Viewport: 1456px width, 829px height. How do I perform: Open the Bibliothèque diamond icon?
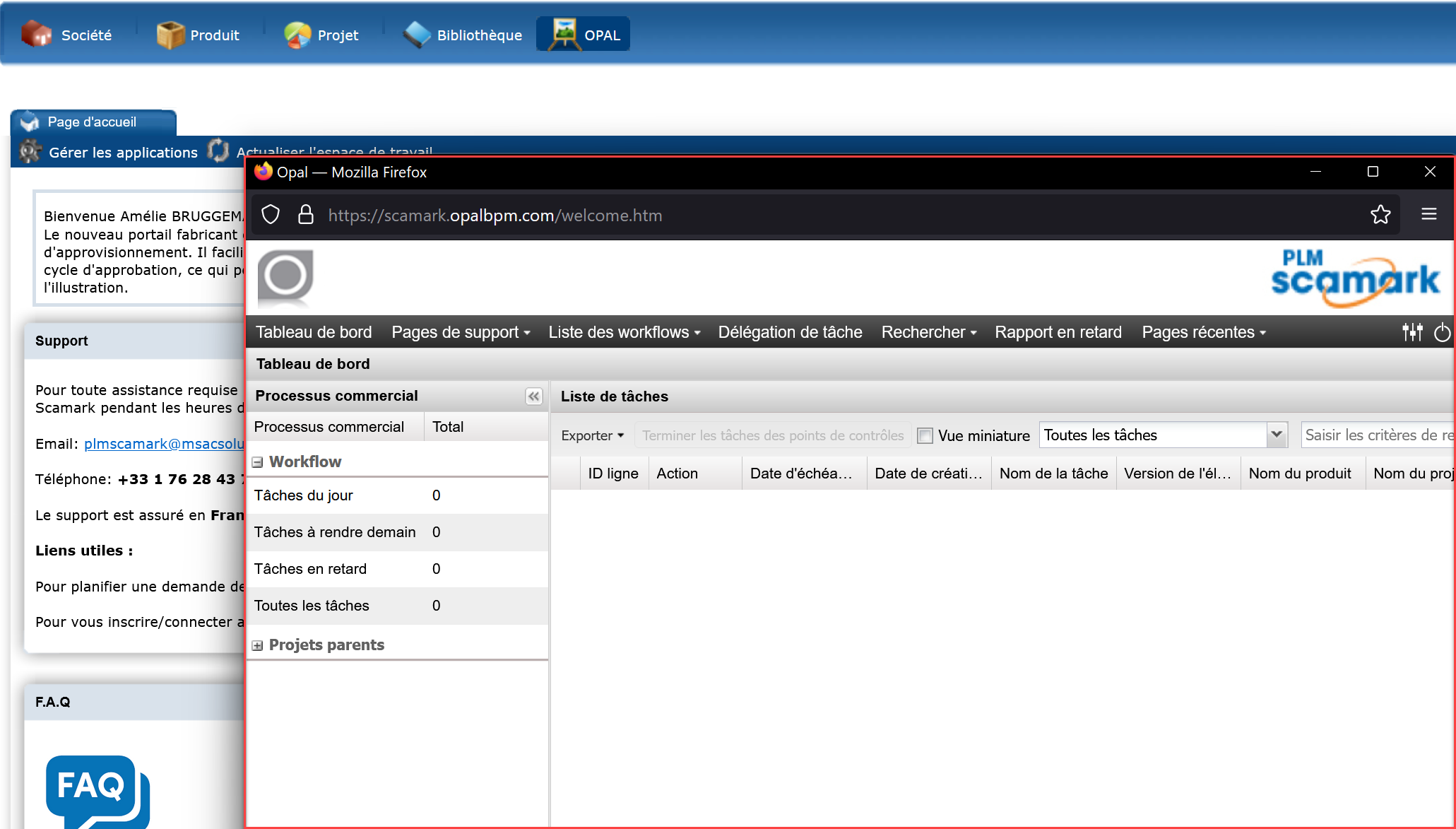[x=417, y=35]
